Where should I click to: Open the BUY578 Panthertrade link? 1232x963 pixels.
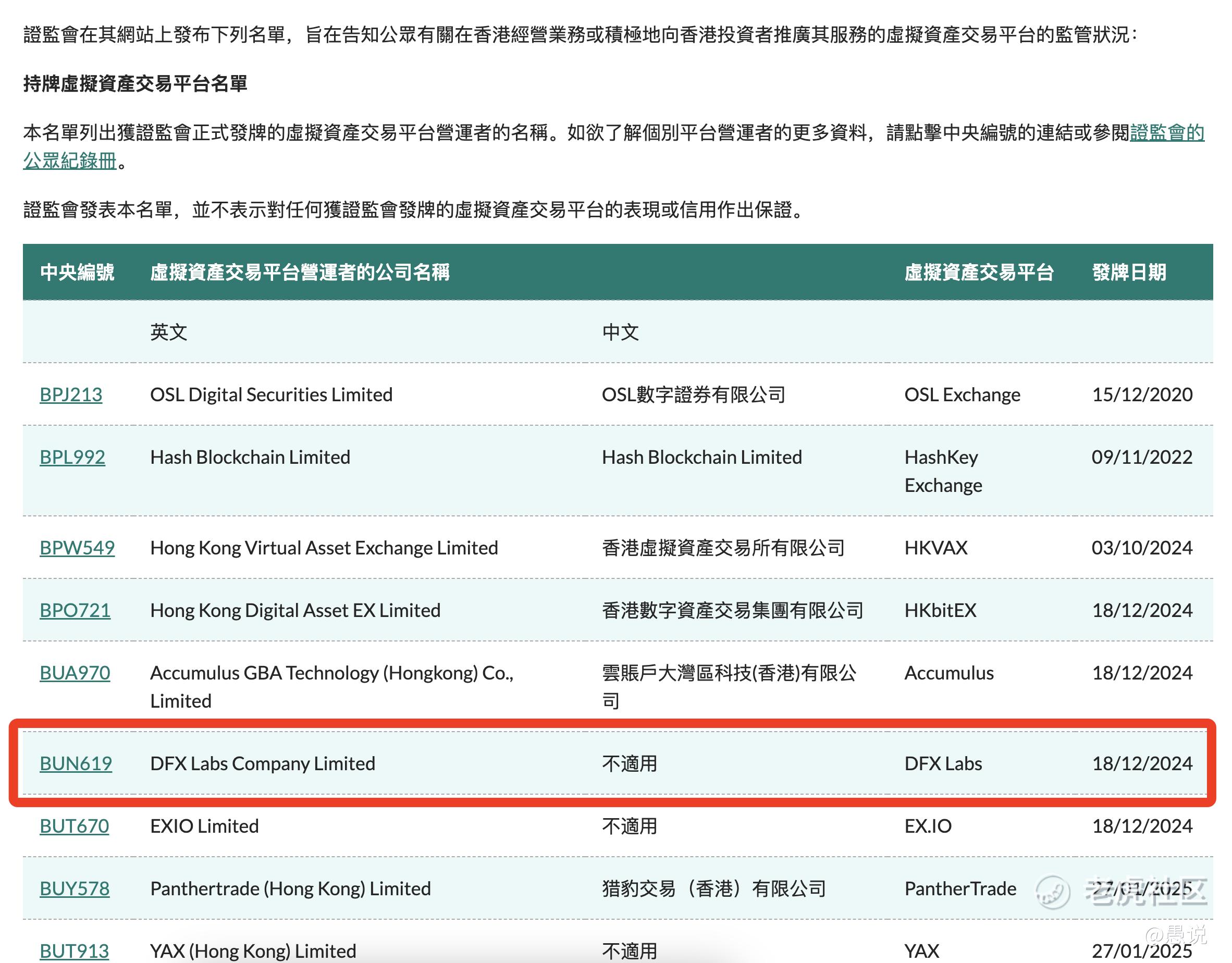pos(75,889)
